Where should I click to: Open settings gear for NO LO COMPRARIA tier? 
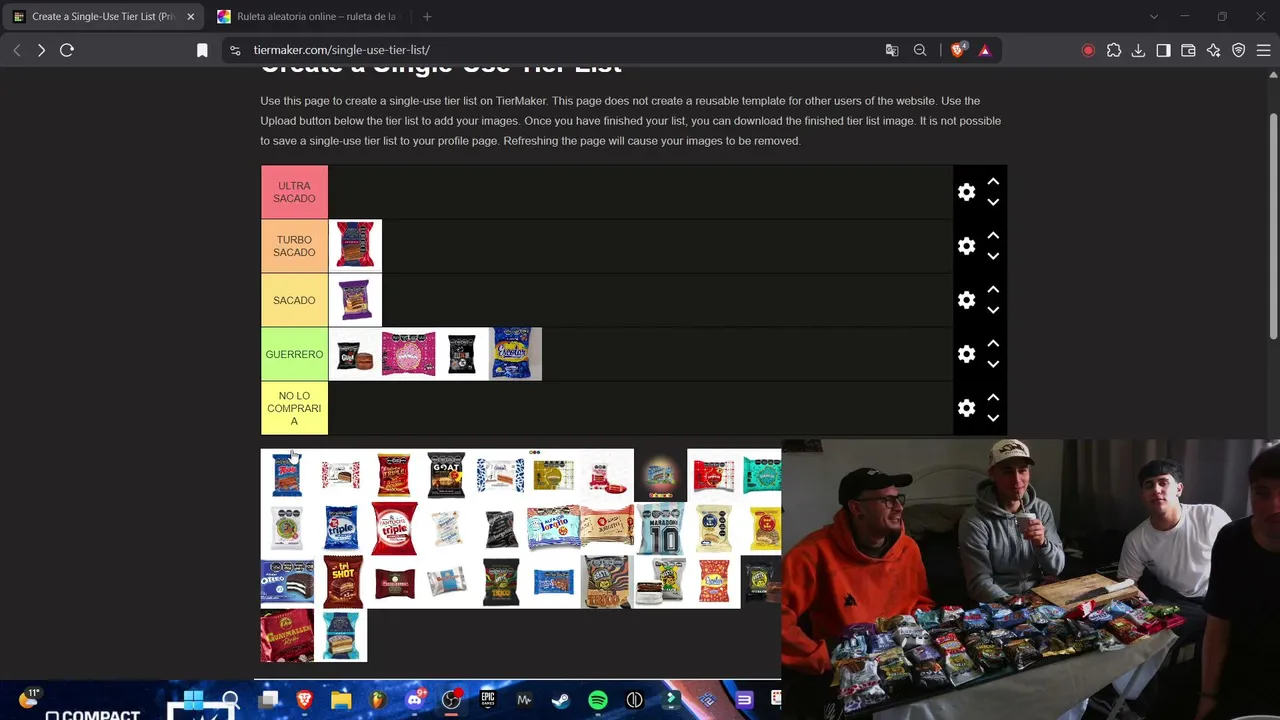pos(966,408)
